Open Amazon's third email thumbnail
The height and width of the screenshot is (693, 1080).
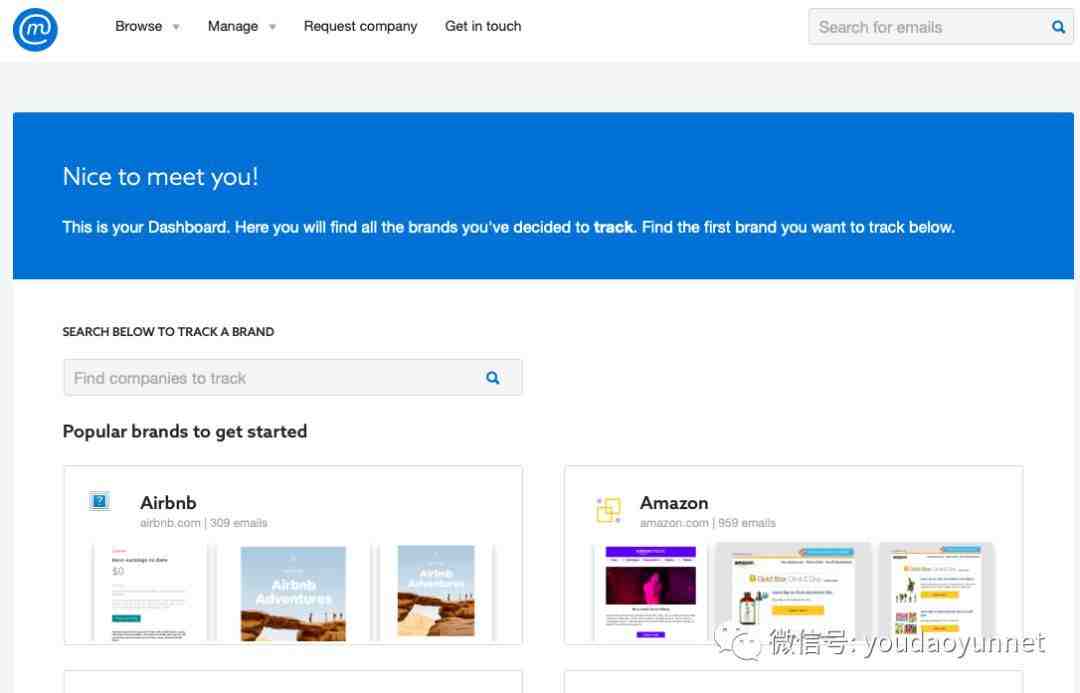937,590
